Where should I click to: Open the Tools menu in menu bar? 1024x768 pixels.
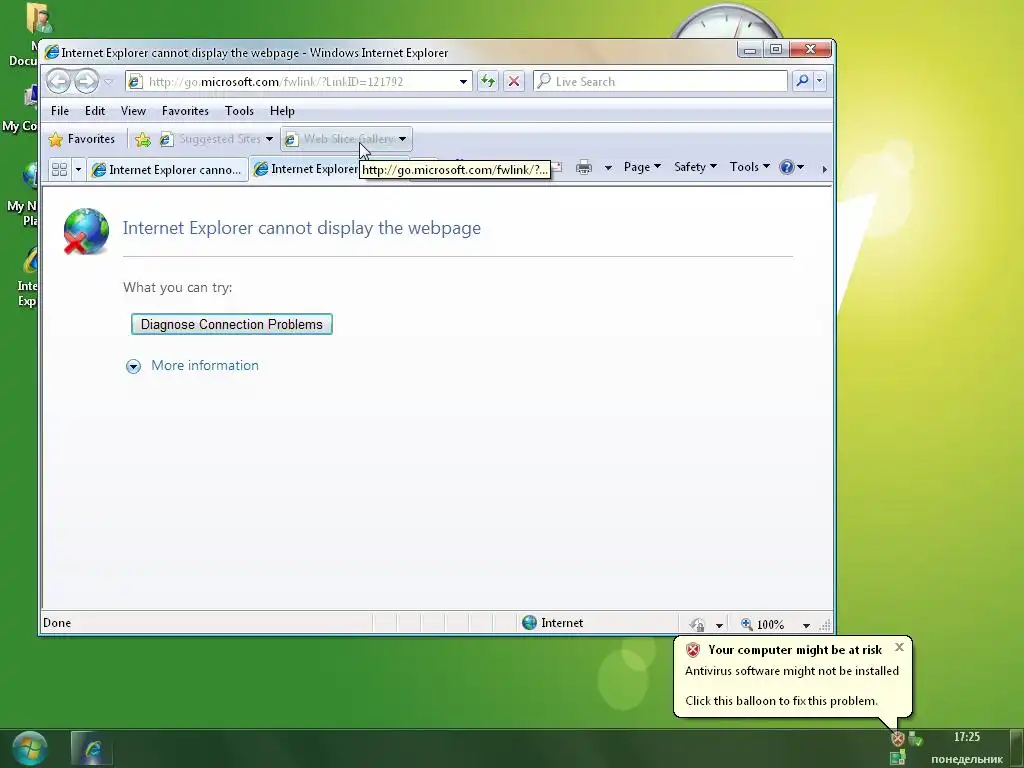click(239, 110)
